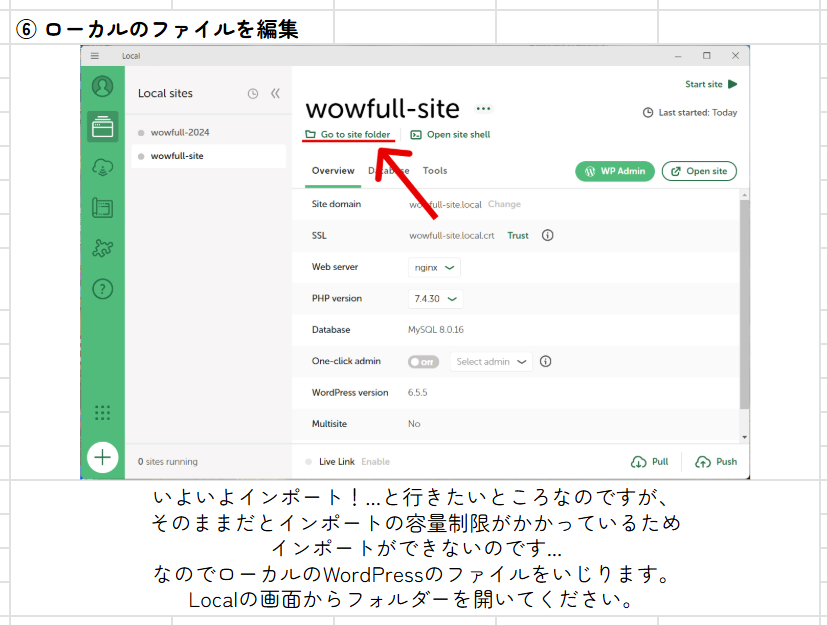
Task: Open the Web server nginx dropdown
Action: 433,267
